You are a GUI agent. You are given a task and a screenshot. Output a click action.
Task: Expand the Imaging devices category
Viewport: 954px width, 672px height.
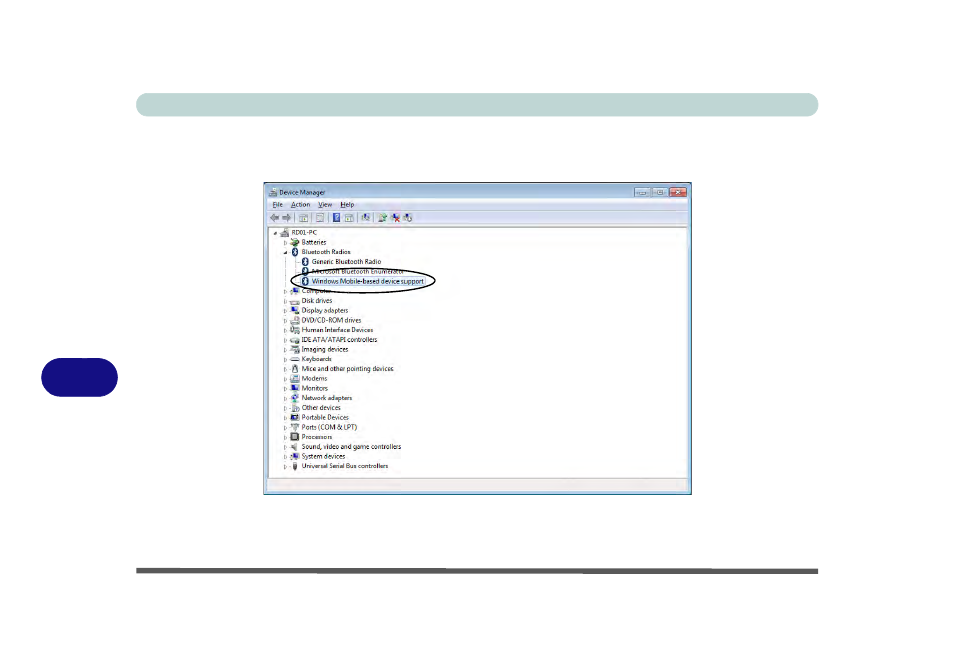tap(285, 350)
